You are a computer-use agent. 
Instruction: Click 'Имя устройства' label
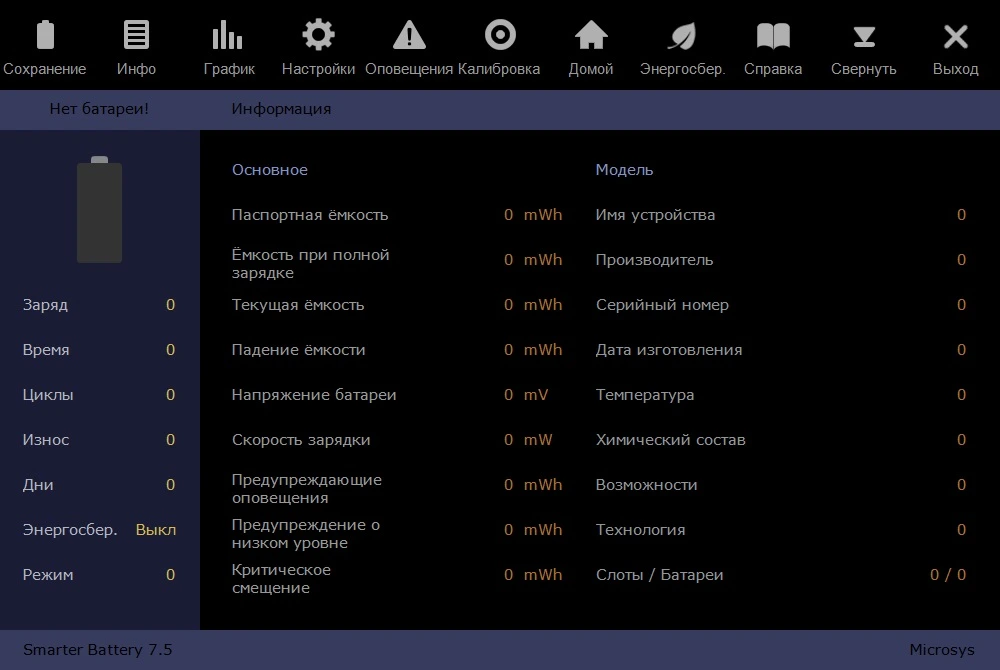pyautogui.click(x=655, y=215)
